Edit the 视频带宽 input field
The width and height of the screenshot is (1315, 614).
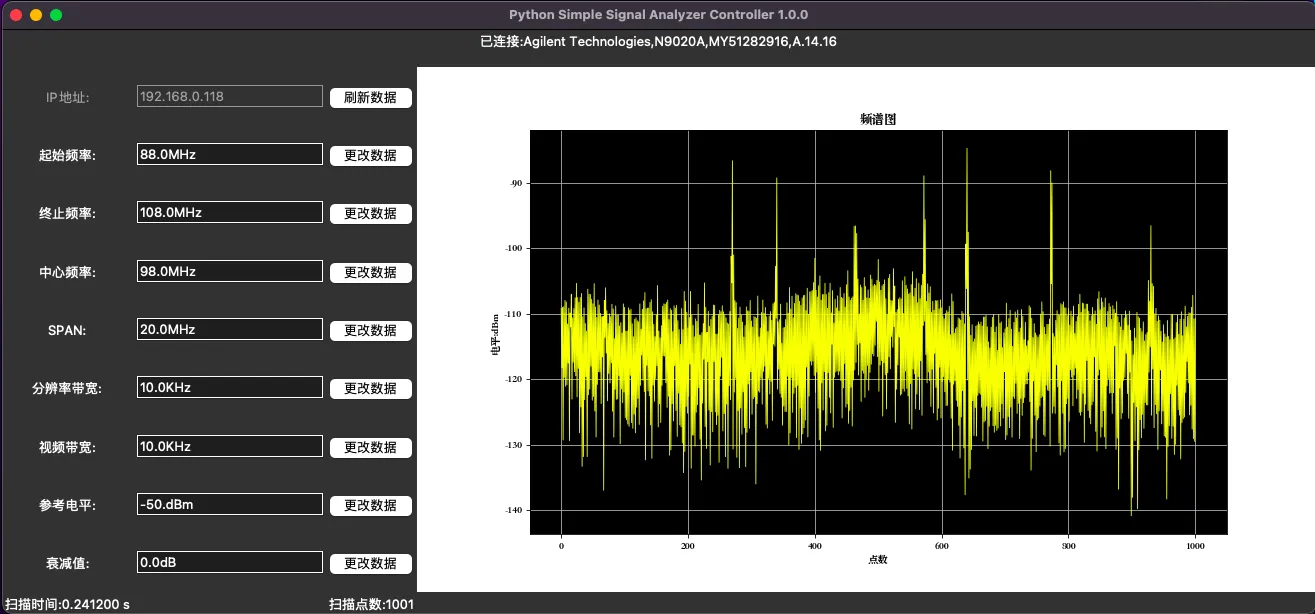[230, 446]
